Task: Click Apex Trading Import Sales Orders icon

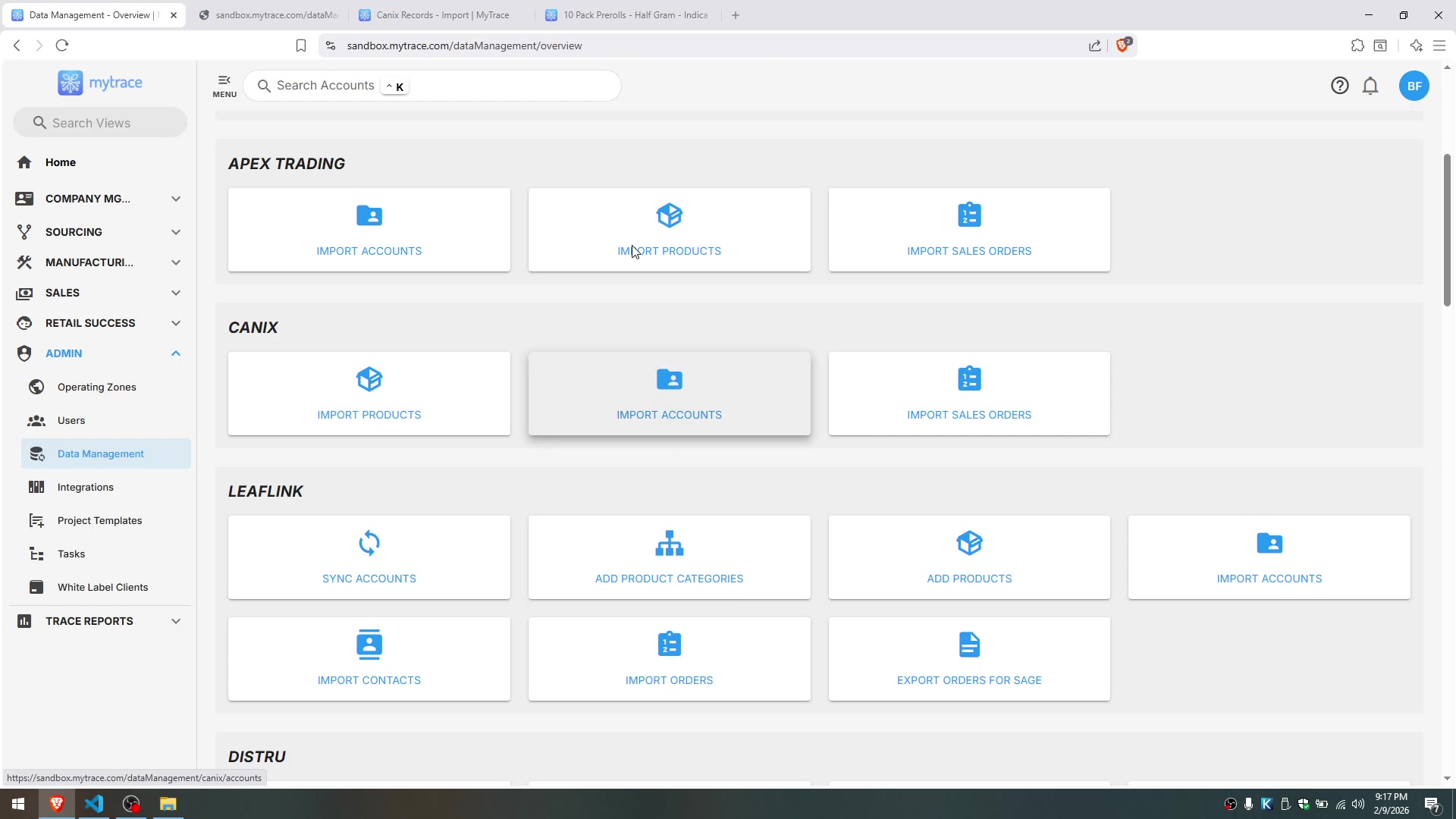Action: (x=969, y=215)
